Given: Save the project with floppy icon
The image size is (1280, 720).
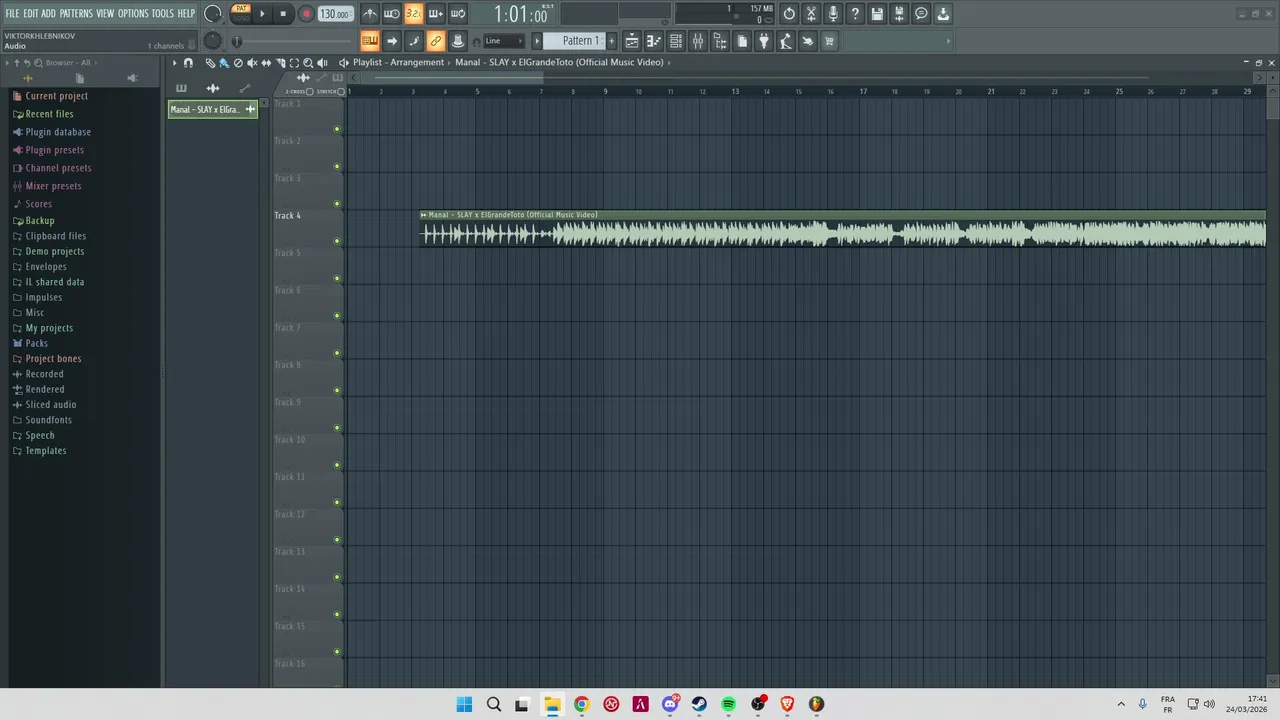Looking at the screenshot, I should coord(877,14).
